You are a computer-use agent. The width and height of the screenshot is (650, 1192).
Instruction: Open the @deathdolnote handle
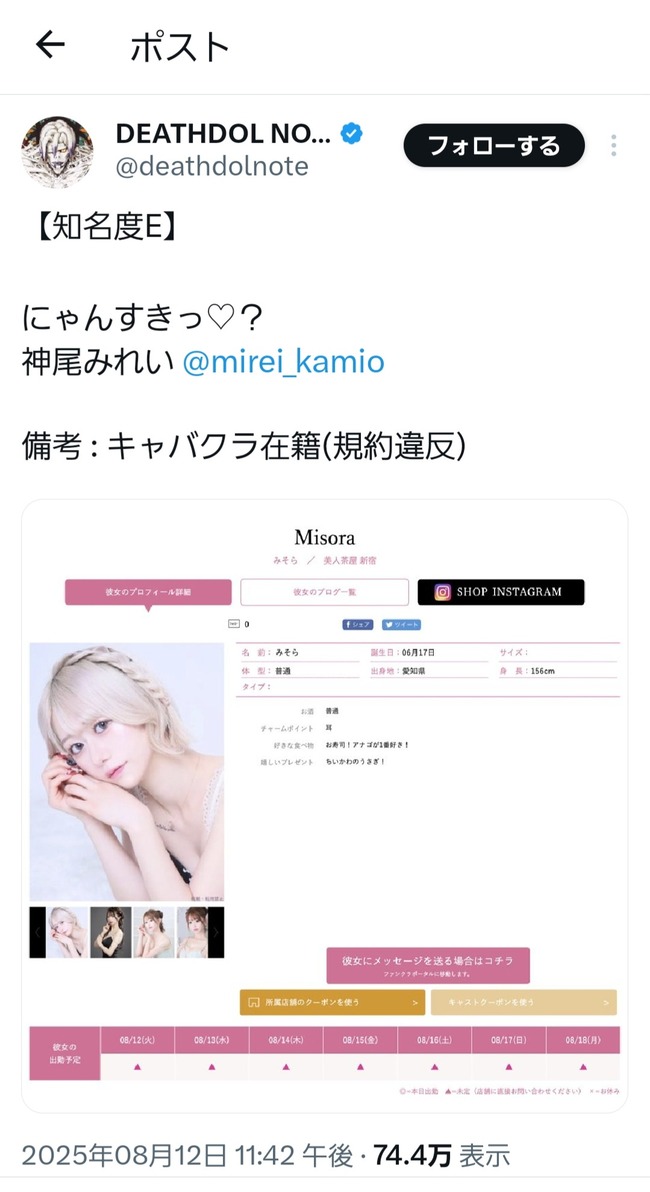pos(212,166)
